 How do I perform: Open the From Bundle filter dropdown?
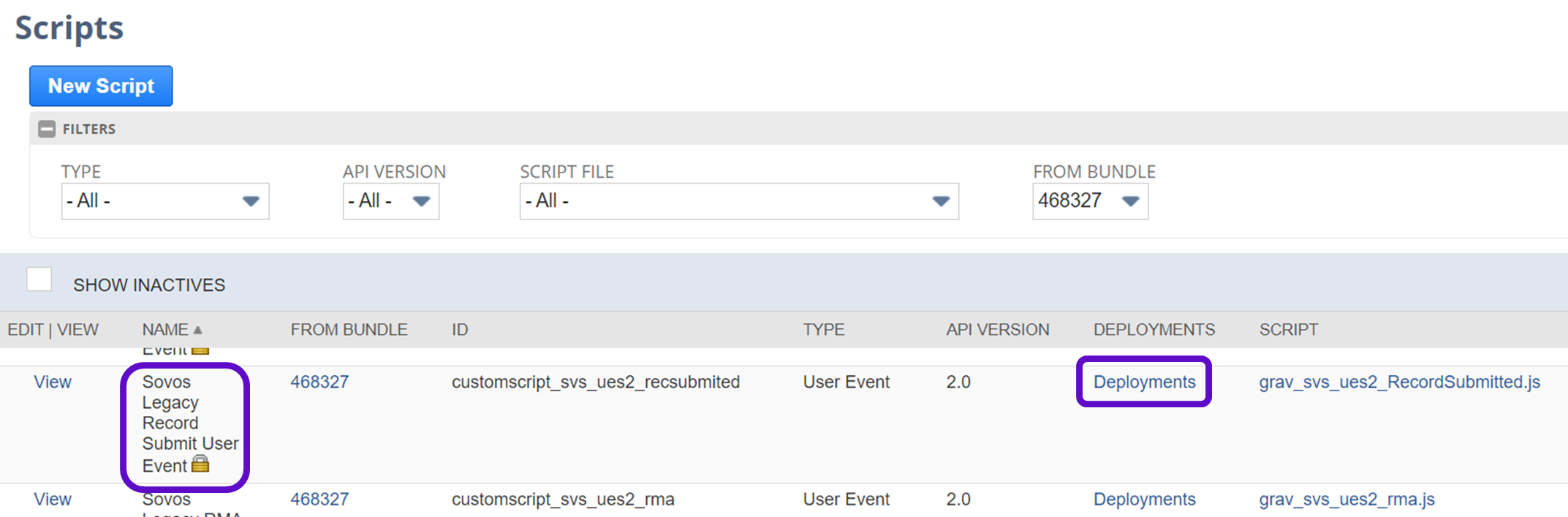pyautogui.click(x=1090, y=201)
